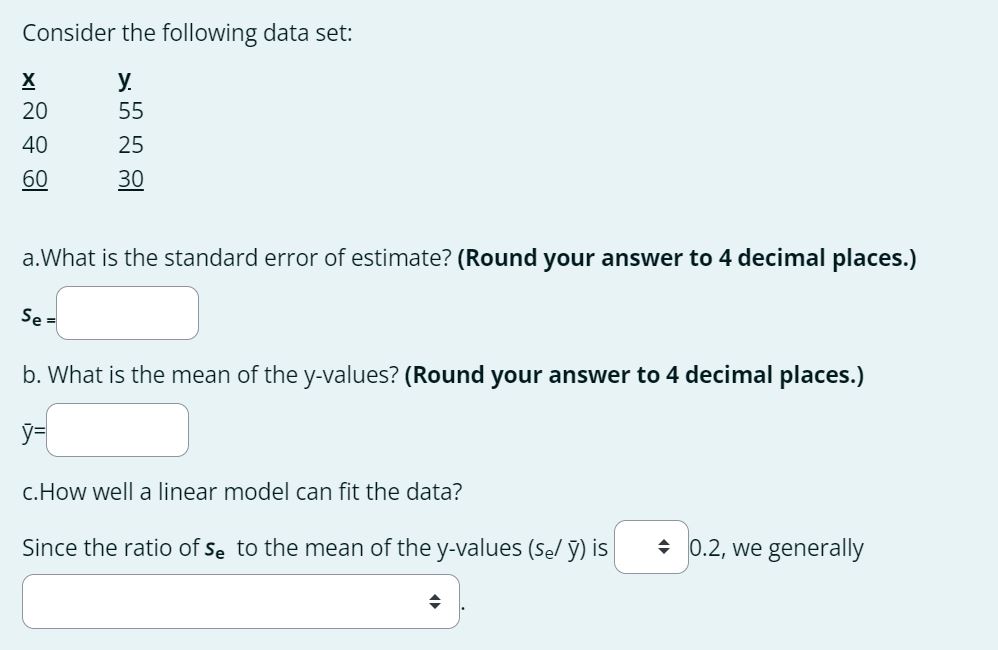Image resolution: width=998 pixels, height=650 pixels.
Task: Click the underlined value 60 in the x column
Action: point(35,178)
